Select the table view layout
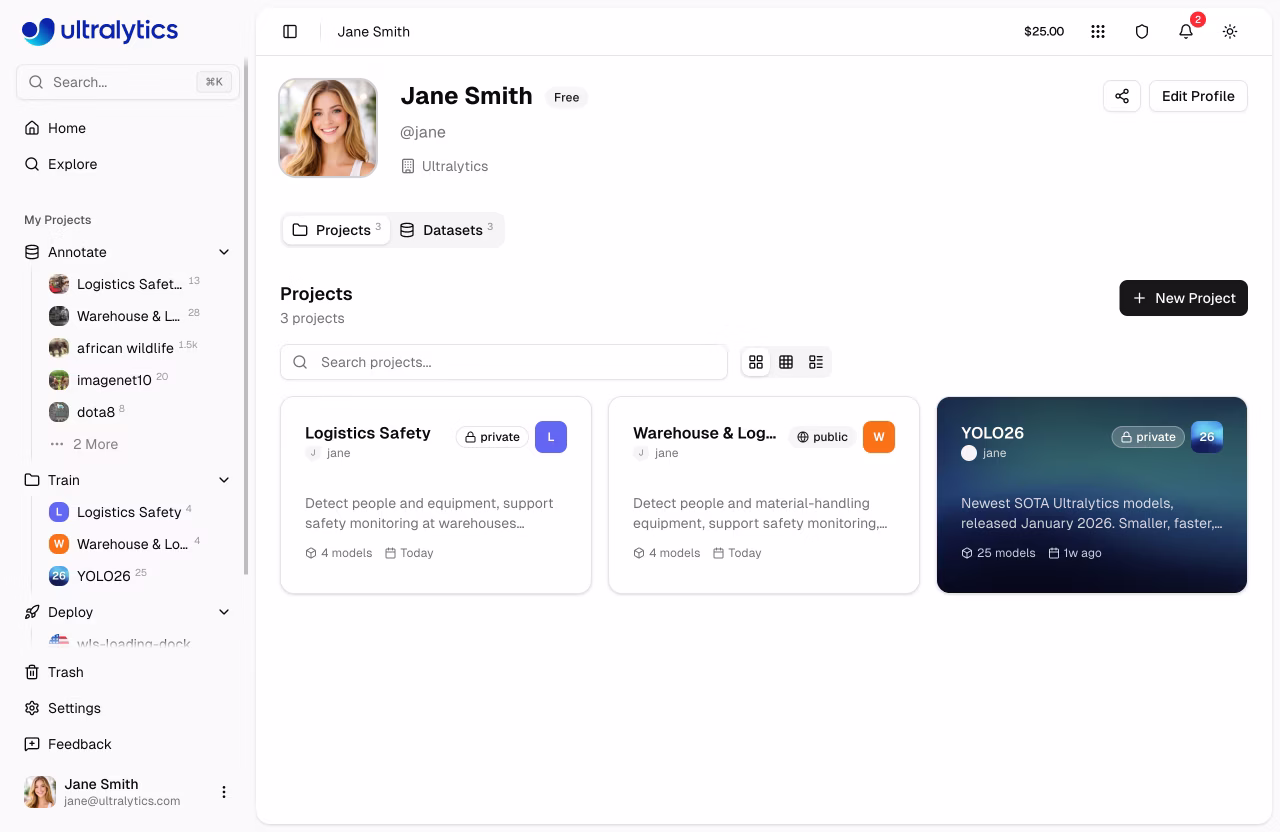 786,362
